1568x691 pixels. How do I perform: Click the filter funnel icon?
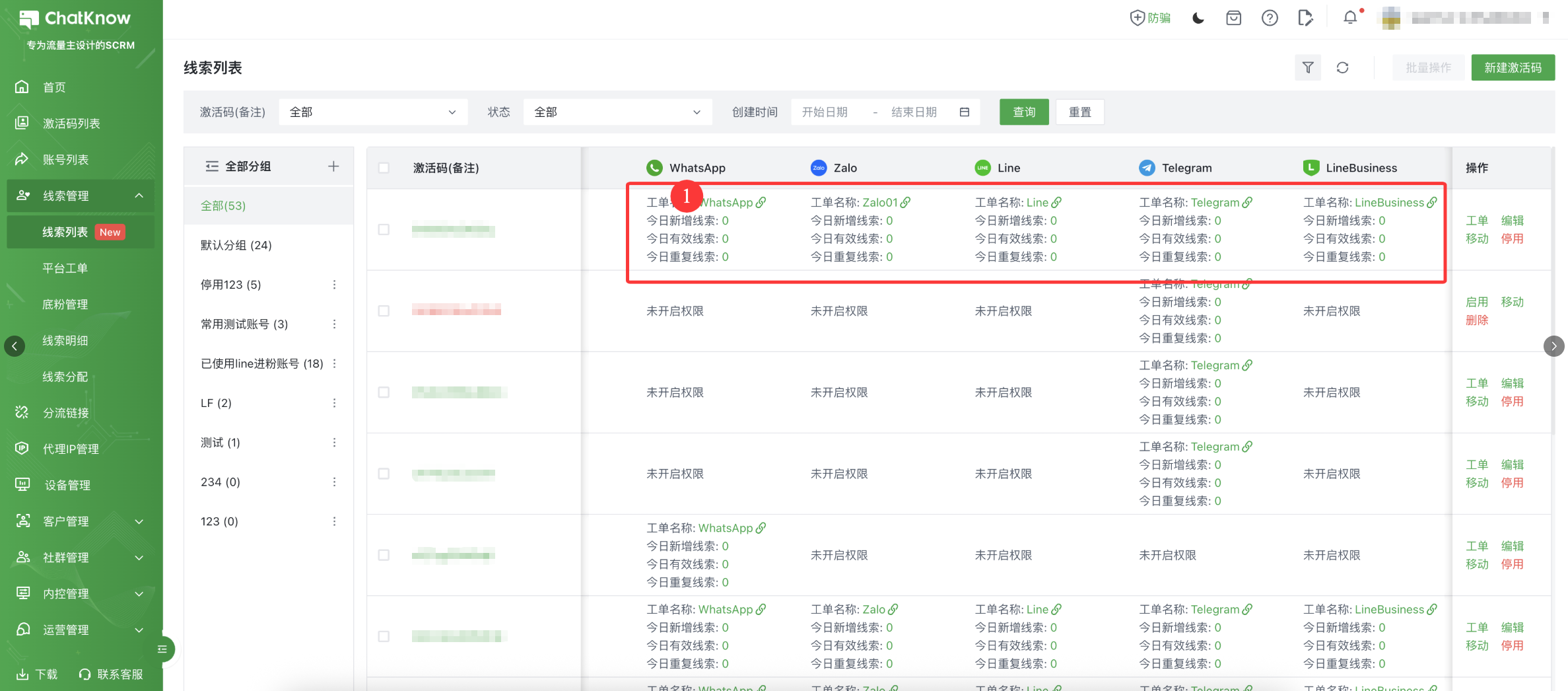[x=1307, y=67]
